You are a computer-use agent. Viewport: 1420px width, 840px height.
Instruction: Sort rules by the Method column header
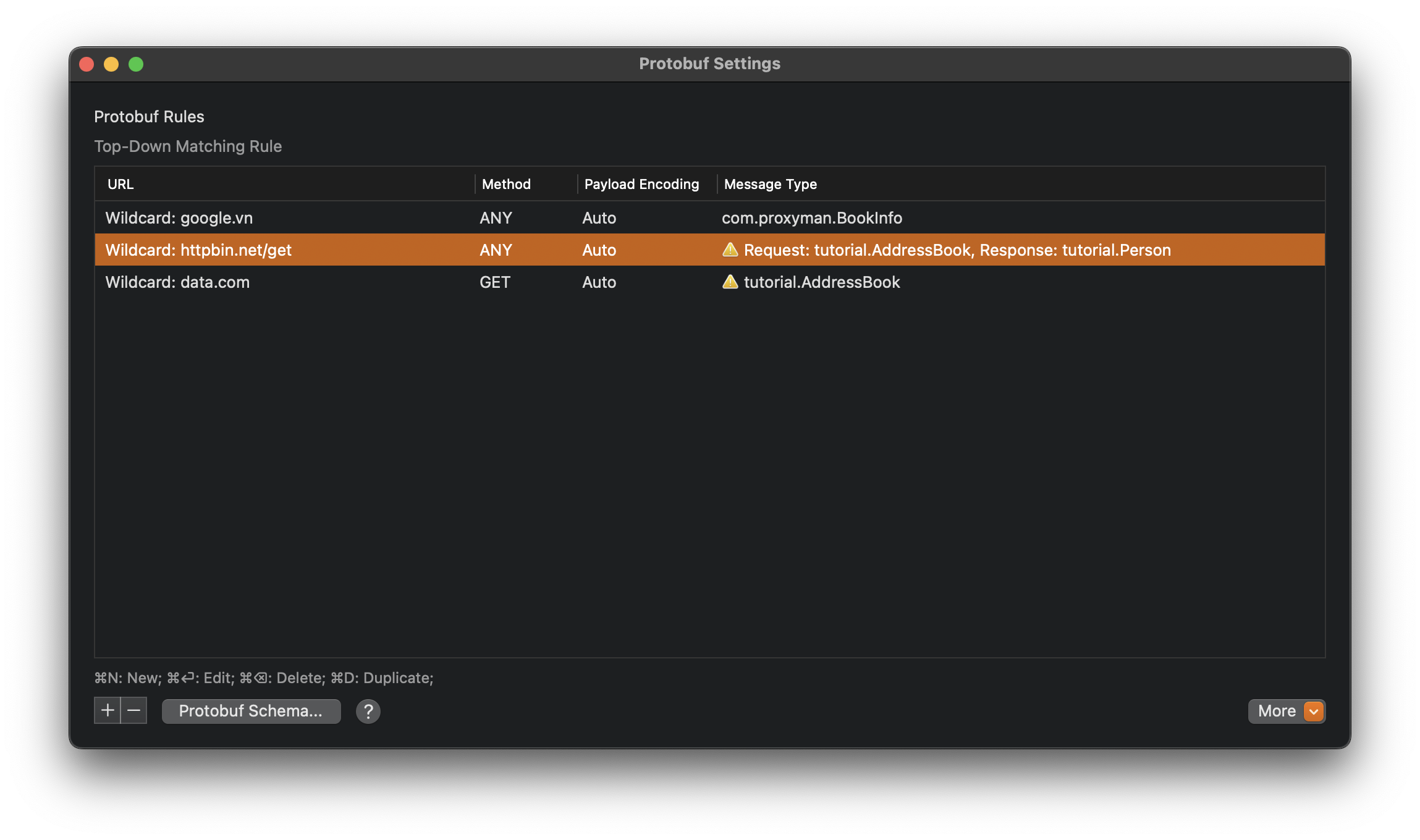(506, 183)
